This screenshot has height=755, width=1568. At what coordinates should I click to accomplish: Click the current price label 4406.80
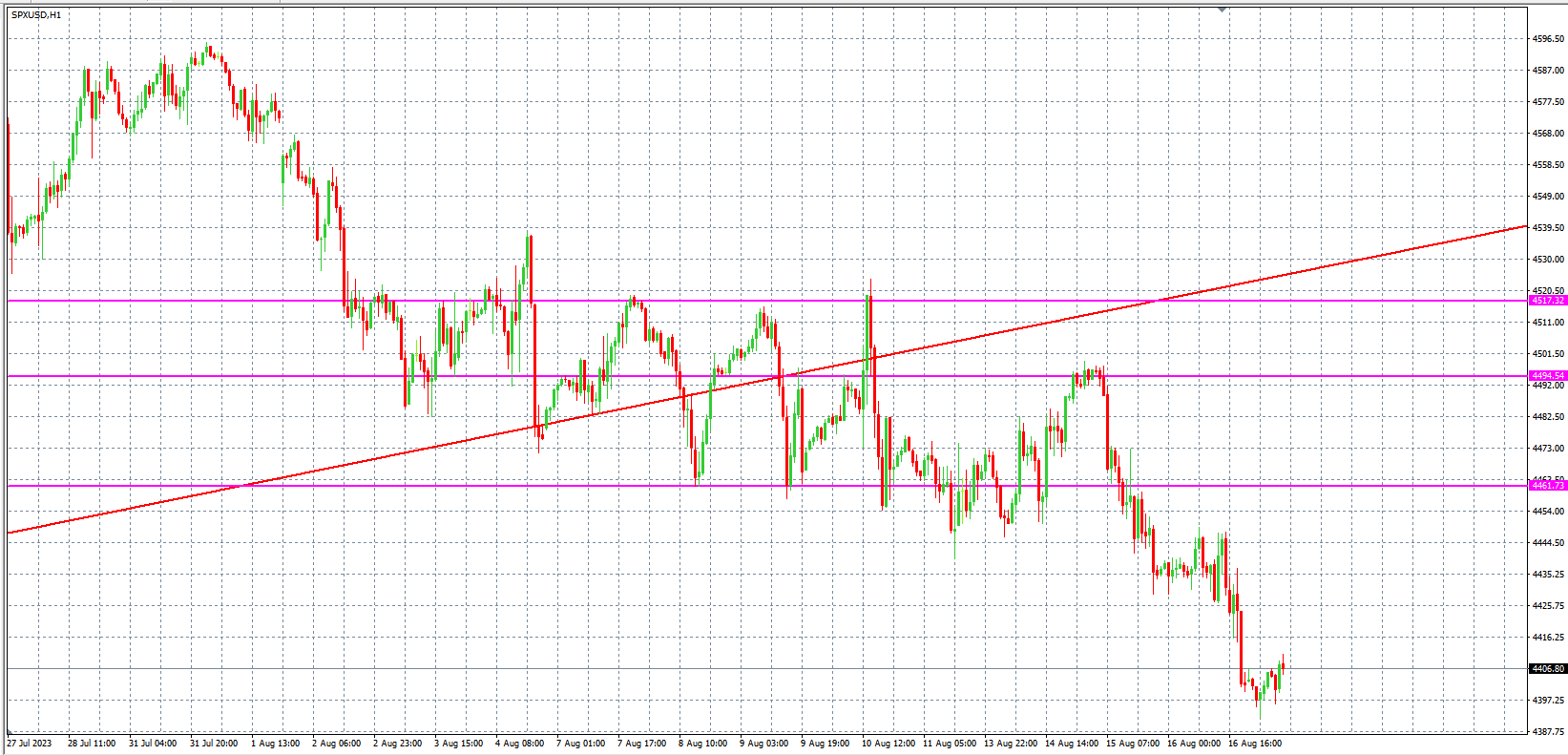click(x=1547, y=669)
